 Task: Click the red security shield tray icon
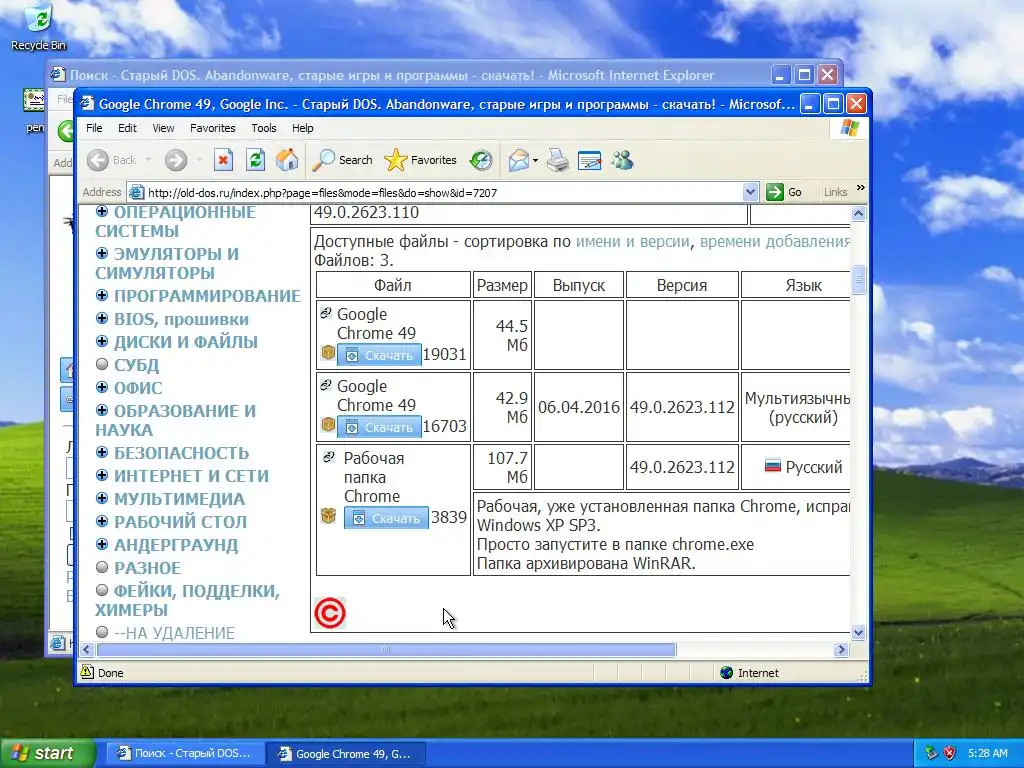click(949, 753)
